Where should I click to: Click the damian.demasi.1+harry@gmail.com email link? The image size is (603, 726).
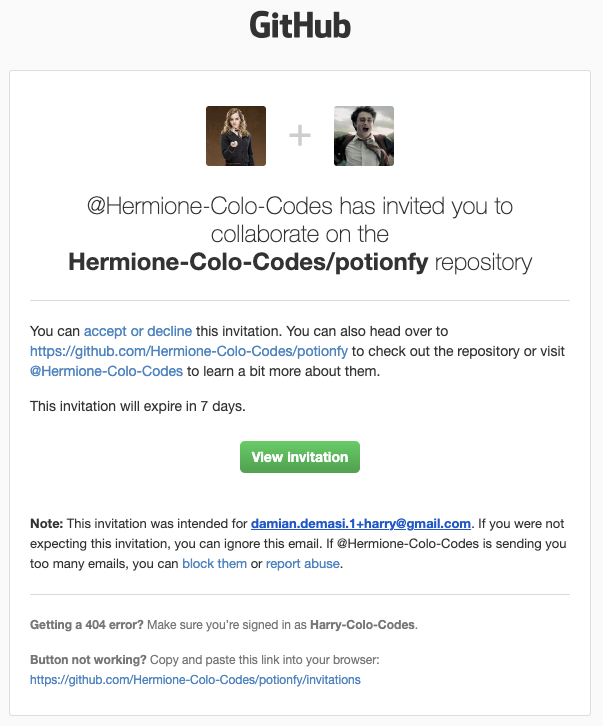click(x=361, y=523)
